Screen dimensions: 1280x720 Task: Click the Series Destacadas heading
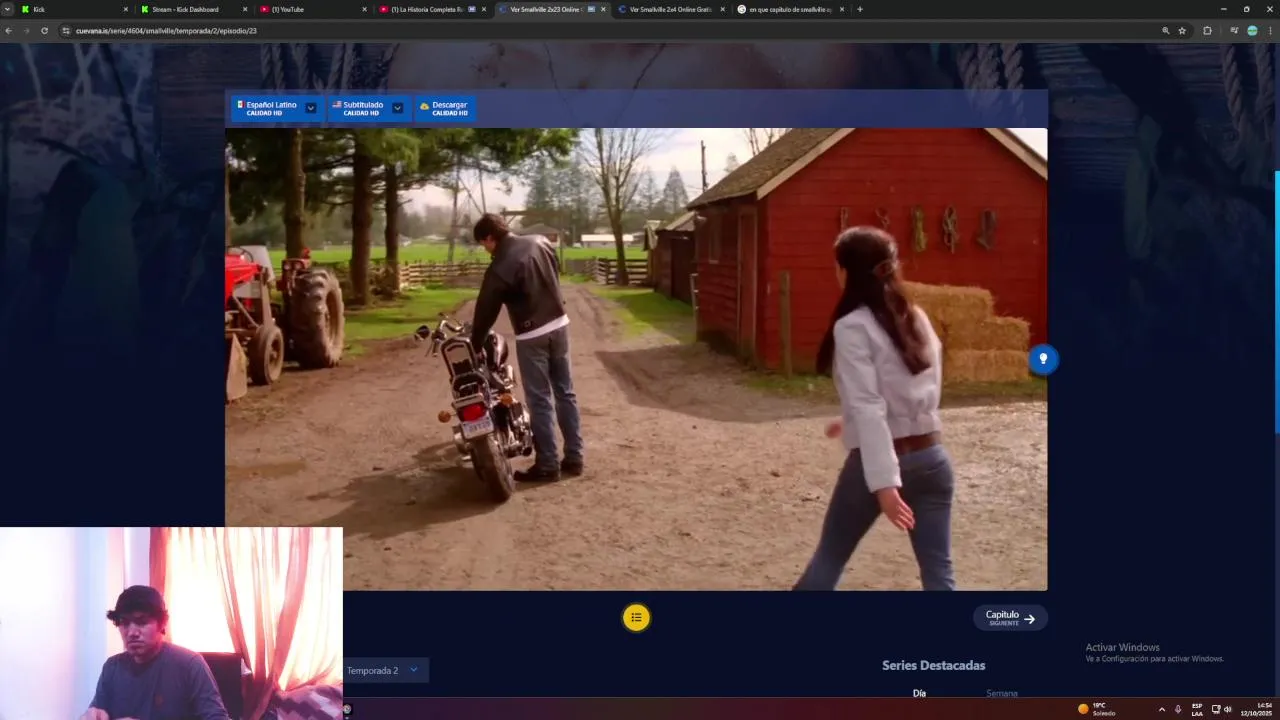[933, 665]
